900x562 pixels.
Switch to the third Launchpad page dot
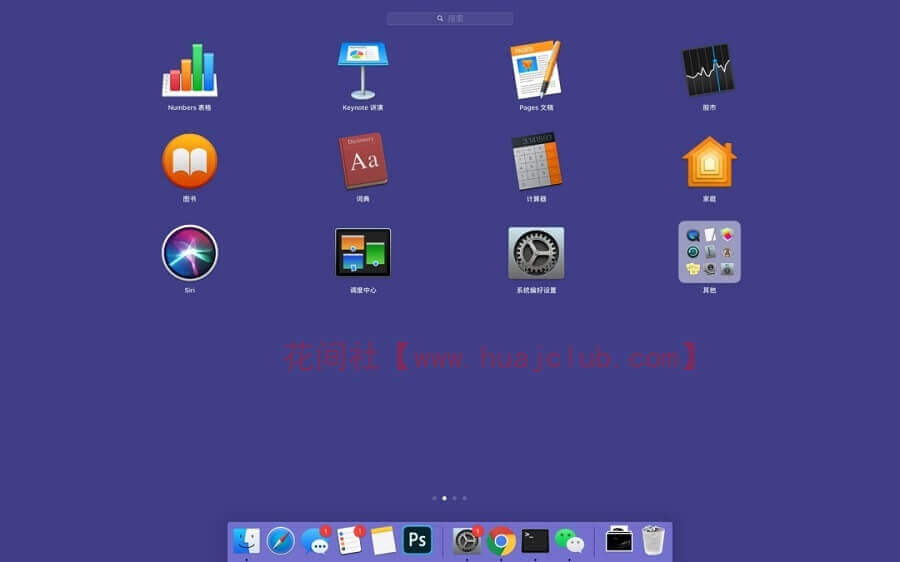[455, 498]
